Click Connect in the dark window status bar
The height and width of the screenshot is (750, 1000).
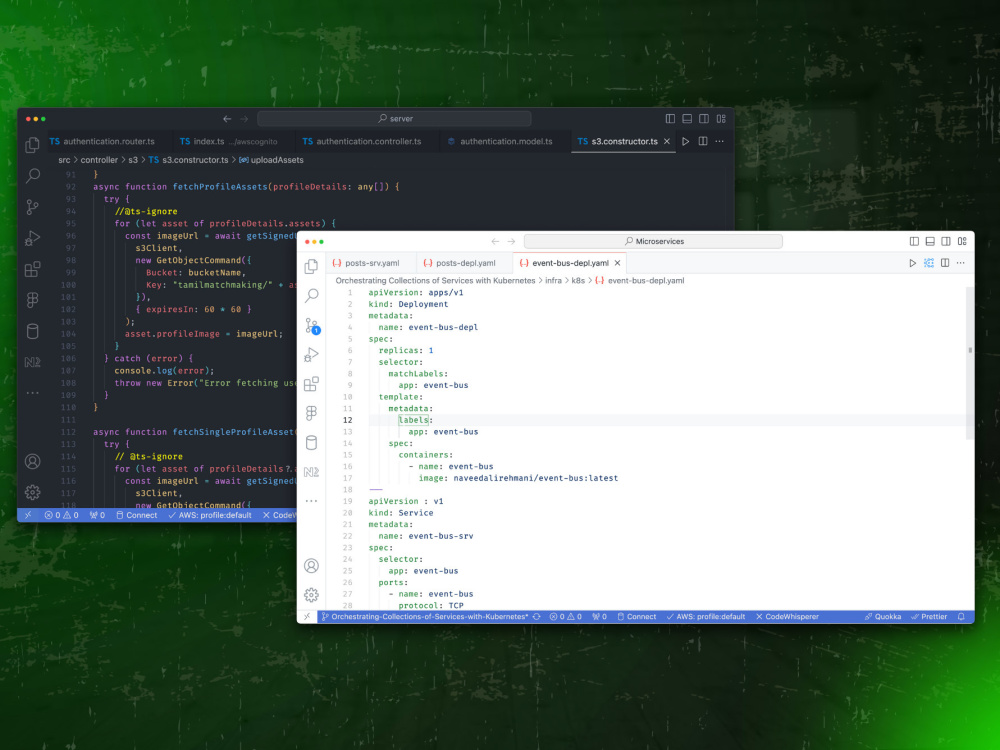tap(136, 515)
